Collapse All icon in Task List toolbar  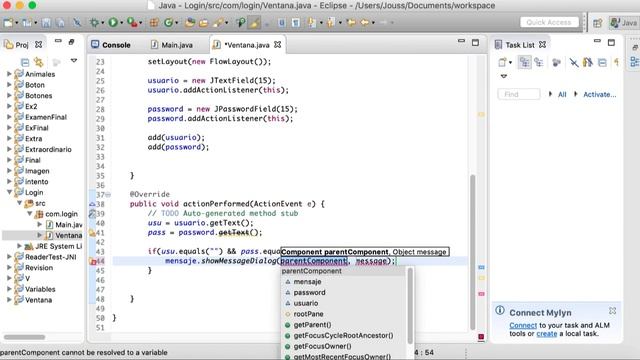(602, 62)
